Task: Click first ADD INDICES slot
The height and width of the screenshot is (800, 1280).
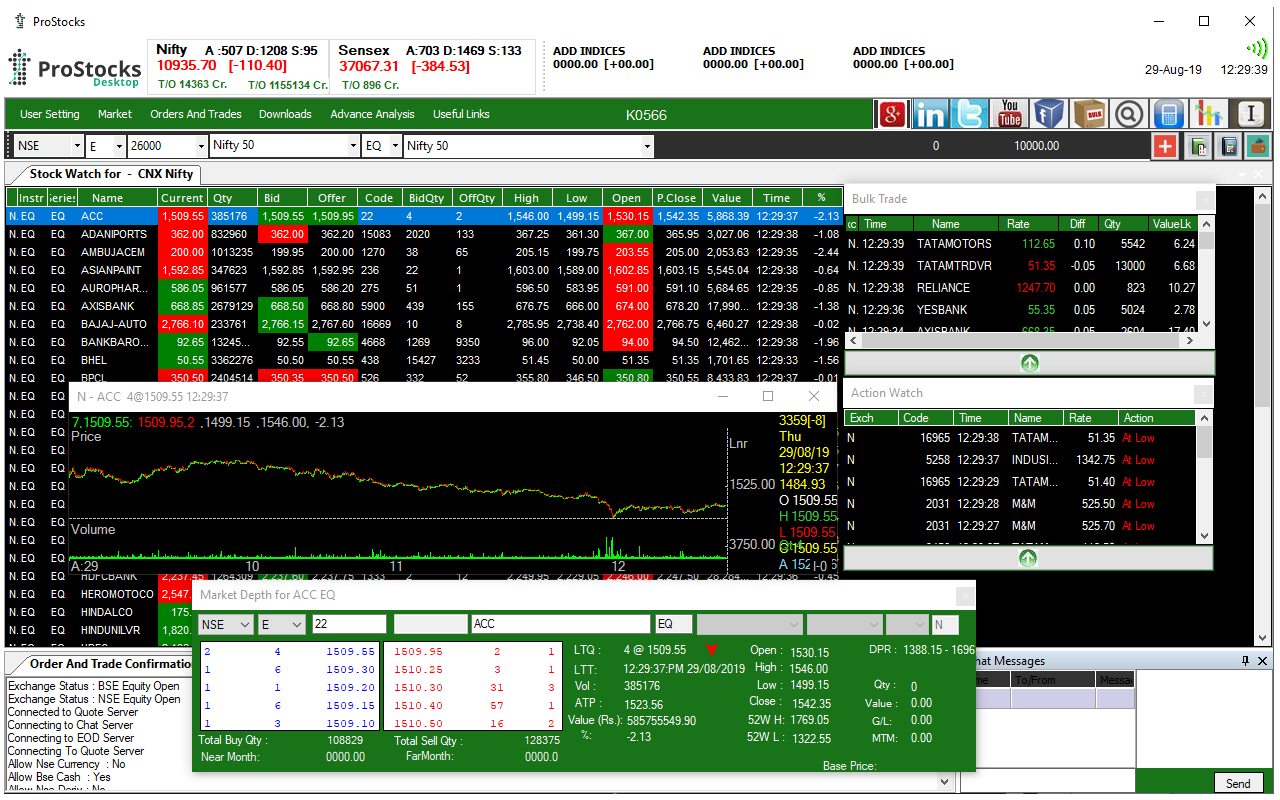Action: coord(603,58)
